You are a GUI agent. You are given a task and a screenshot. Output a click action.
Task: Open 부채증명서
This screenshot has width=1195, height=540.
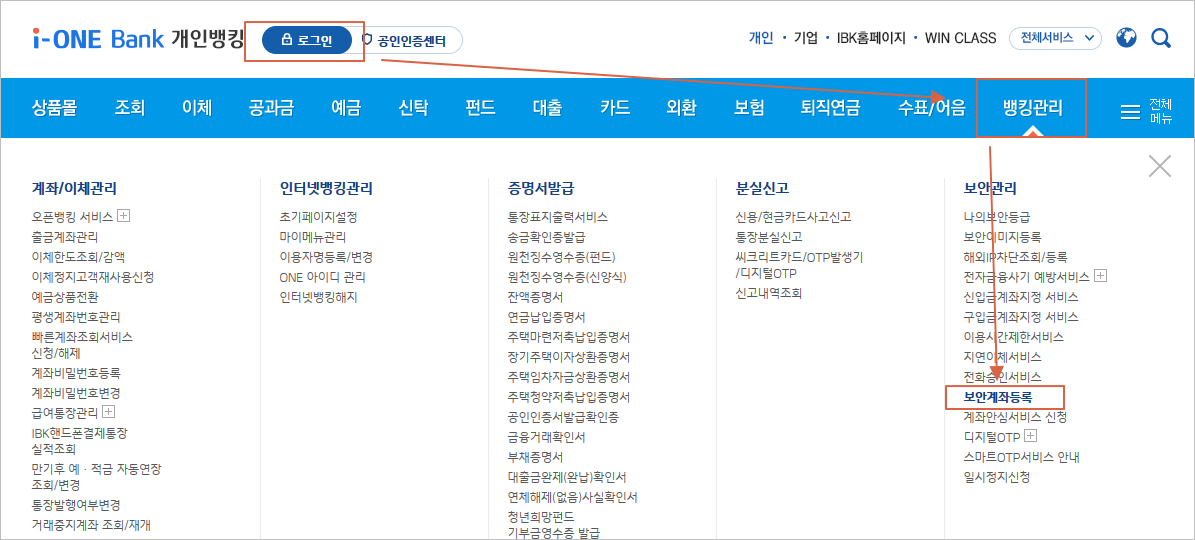pos(536,457)
